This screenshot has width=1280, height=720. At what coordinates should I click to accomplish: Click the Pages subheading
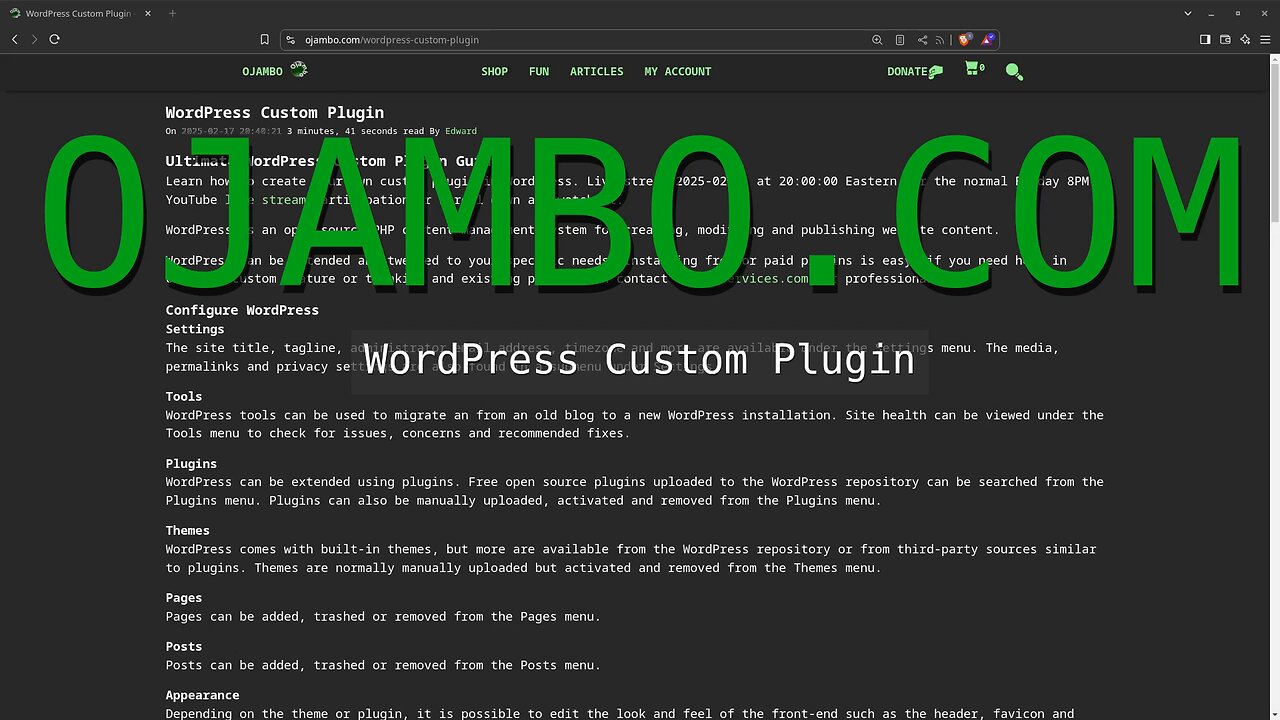184,597
